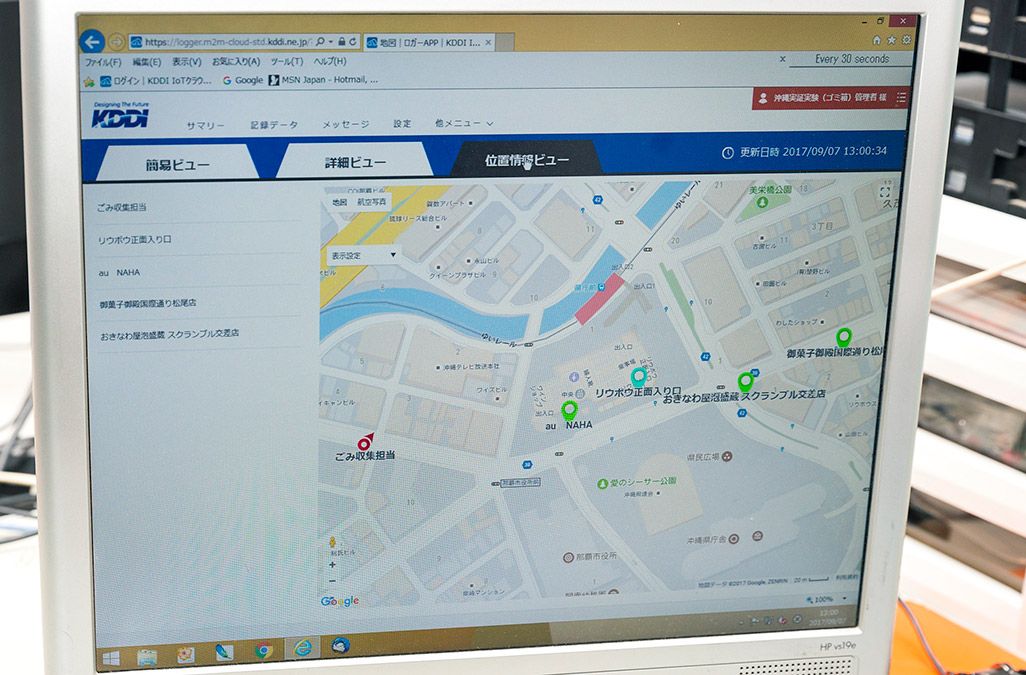Open the KDDI IoTクラウド login bookmark
Image resolution: width=1026 pixels, height=675 pixels.
point(156,81)
